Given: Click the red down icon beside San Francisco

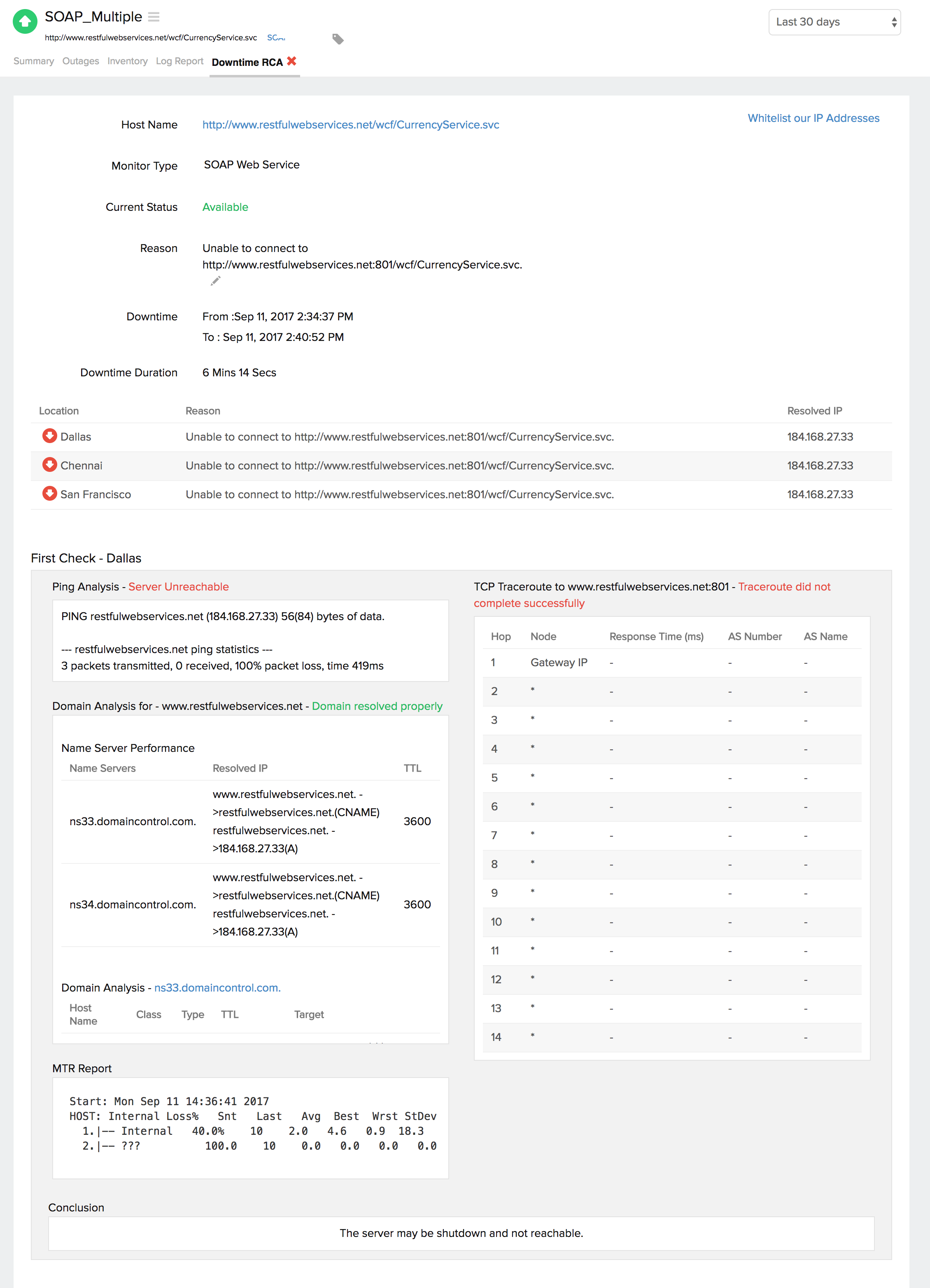Looking at the screenshot, I should pos(49,494).
